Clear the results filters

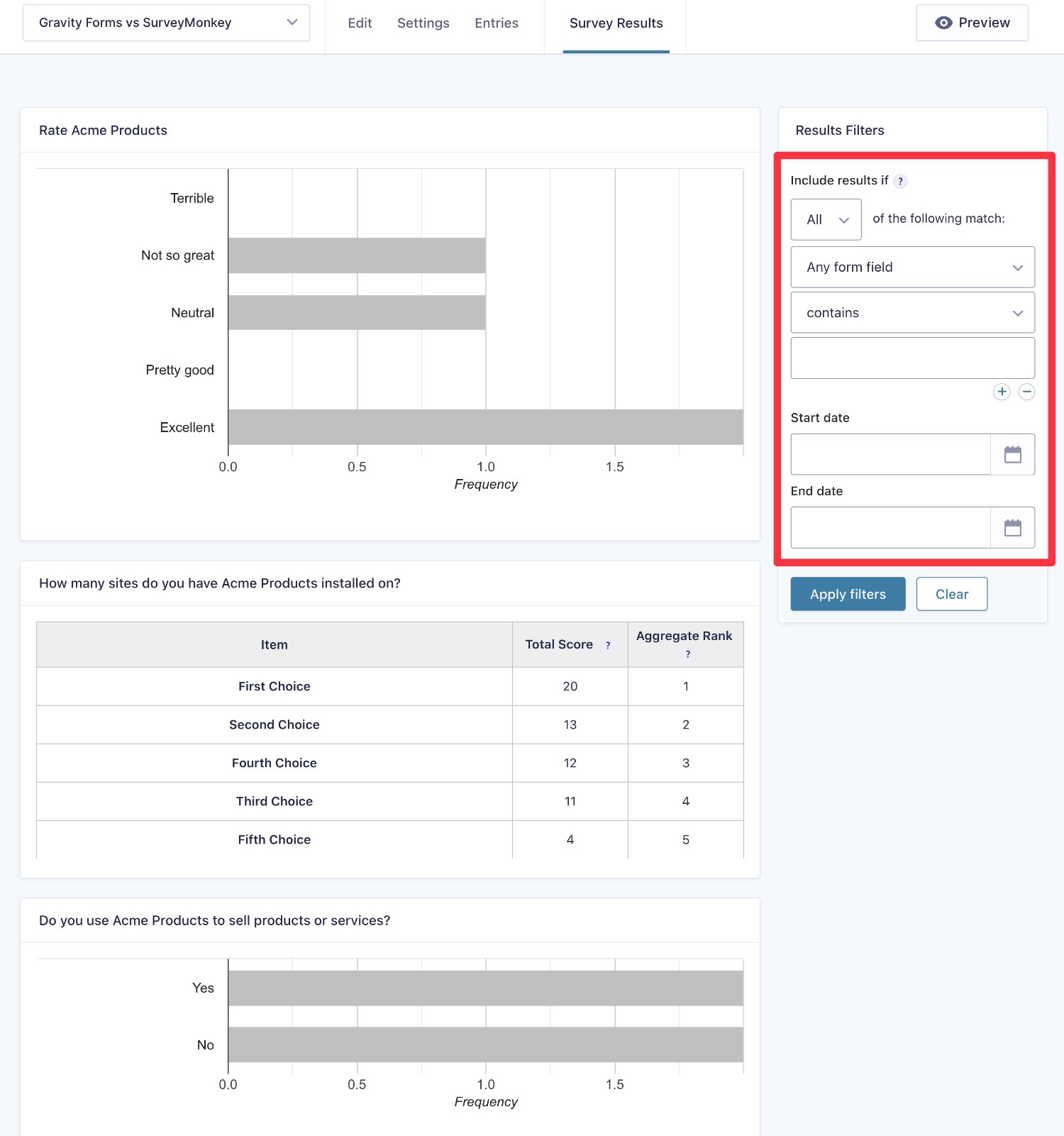951,594
